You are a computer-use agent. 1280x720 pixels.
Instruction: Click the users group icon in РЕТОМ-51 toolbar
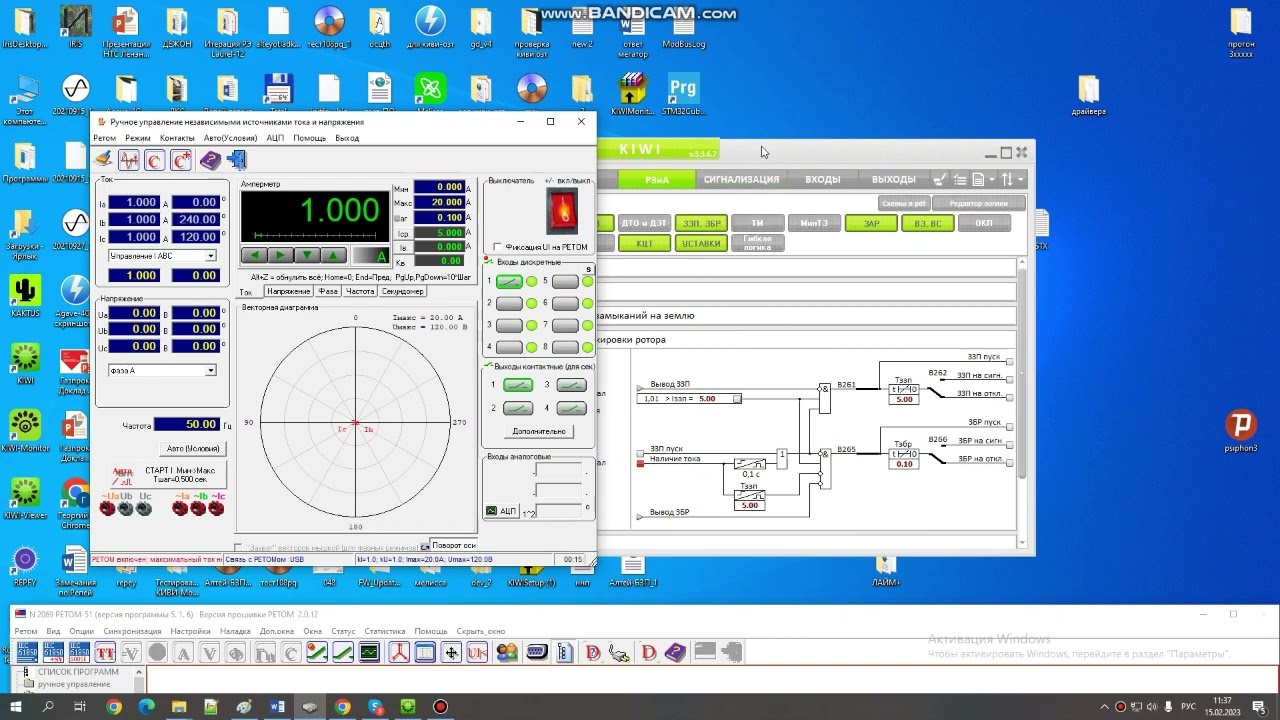pos(507,654)
